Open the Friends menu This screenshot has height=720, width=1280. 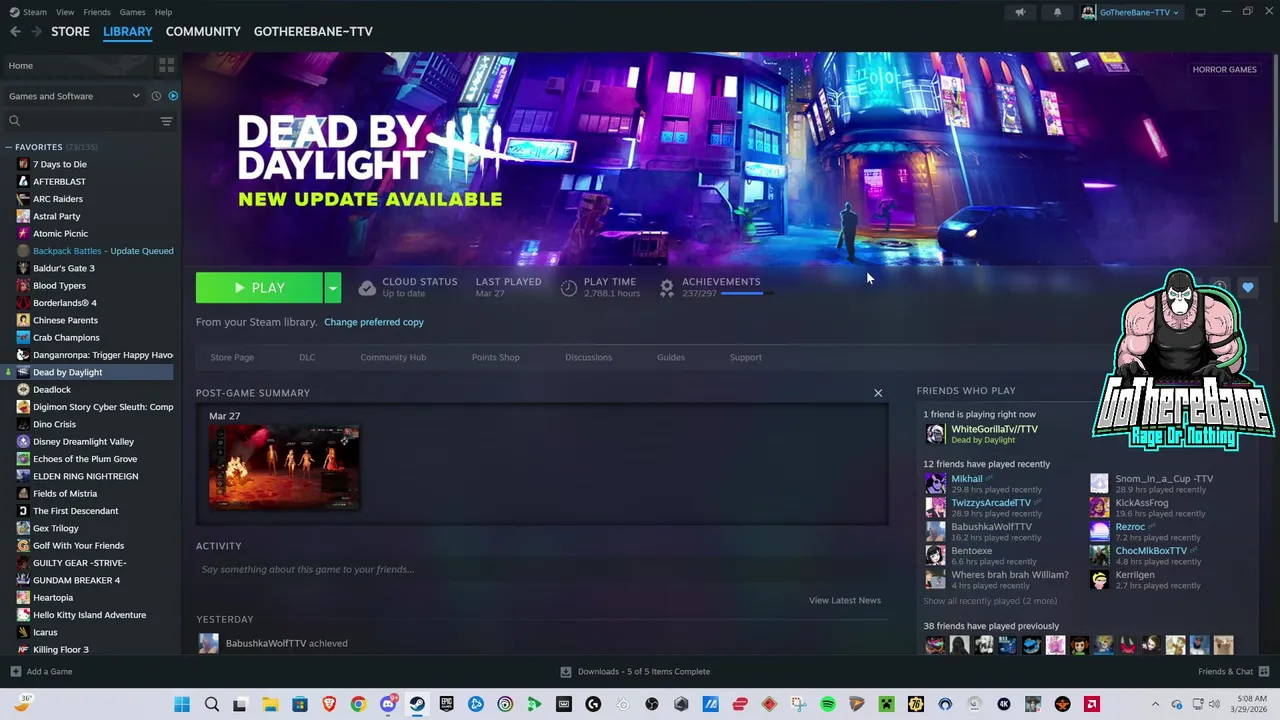click(x=97, y=12)
